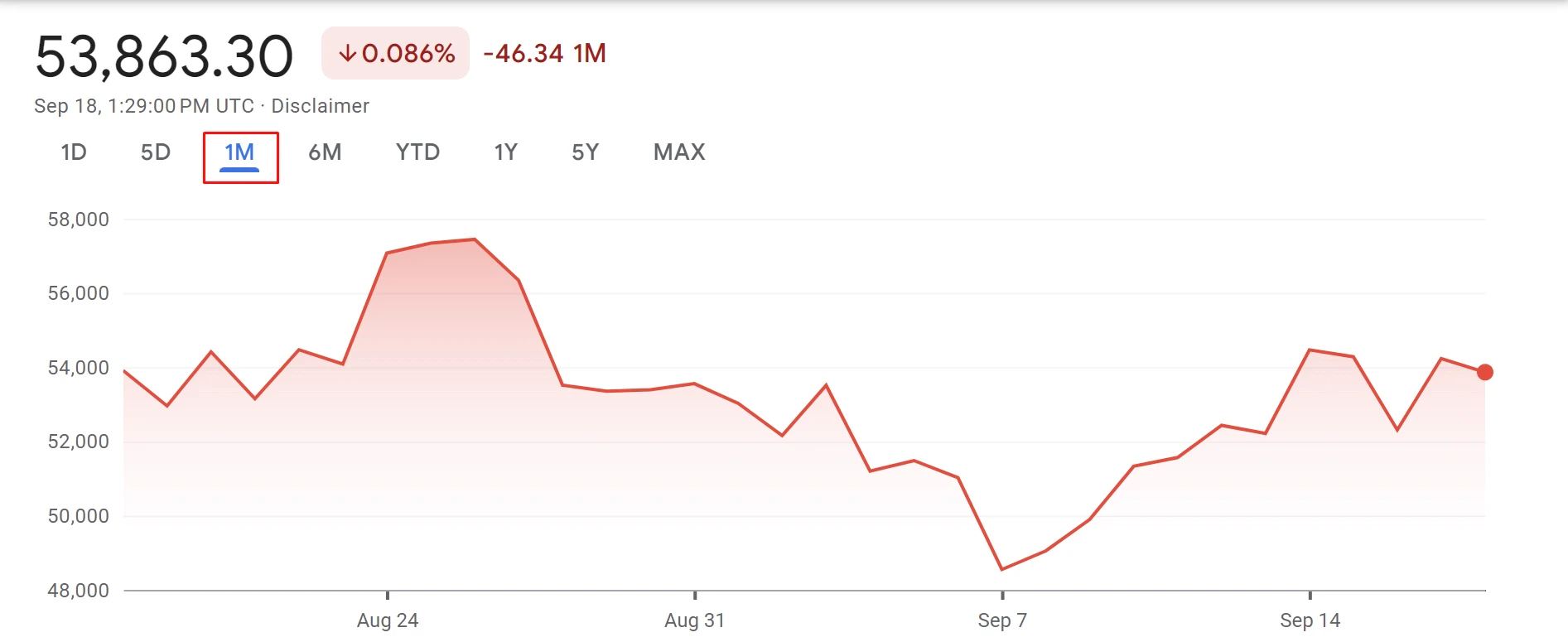Click the chart's lowest point above Sep 7
Screen dimensions: 1568x642
(x=1002, y=569)
